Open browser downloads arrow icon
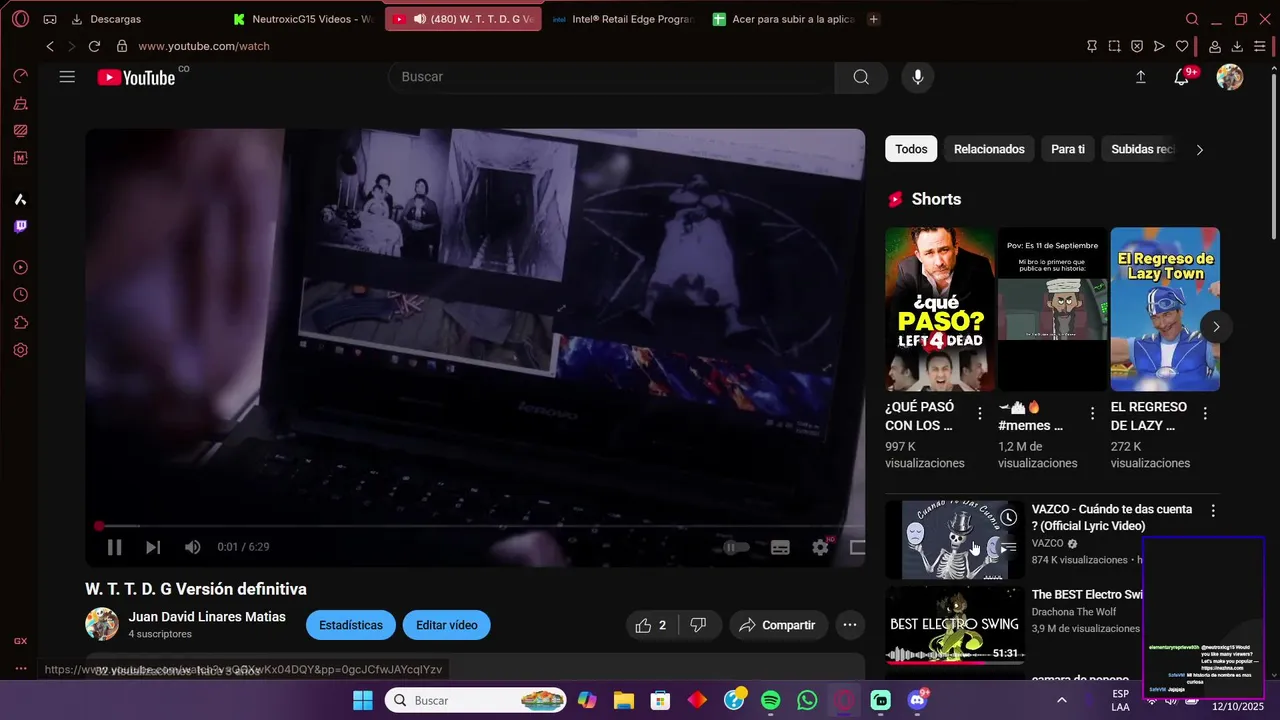1280x720 pixels. tap(1237, 46)
